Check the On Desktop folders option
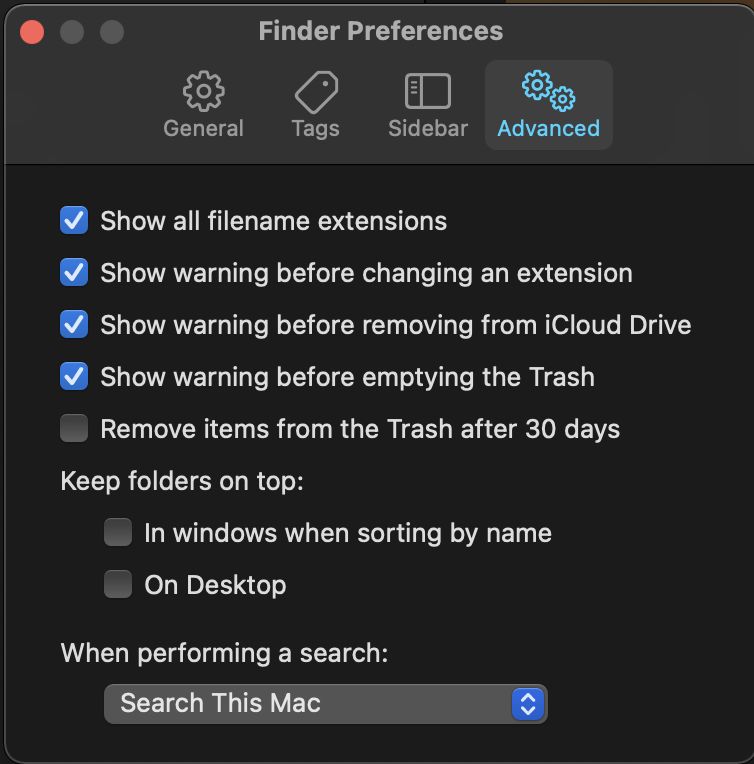754x764 pixels. tap(118, 584)
